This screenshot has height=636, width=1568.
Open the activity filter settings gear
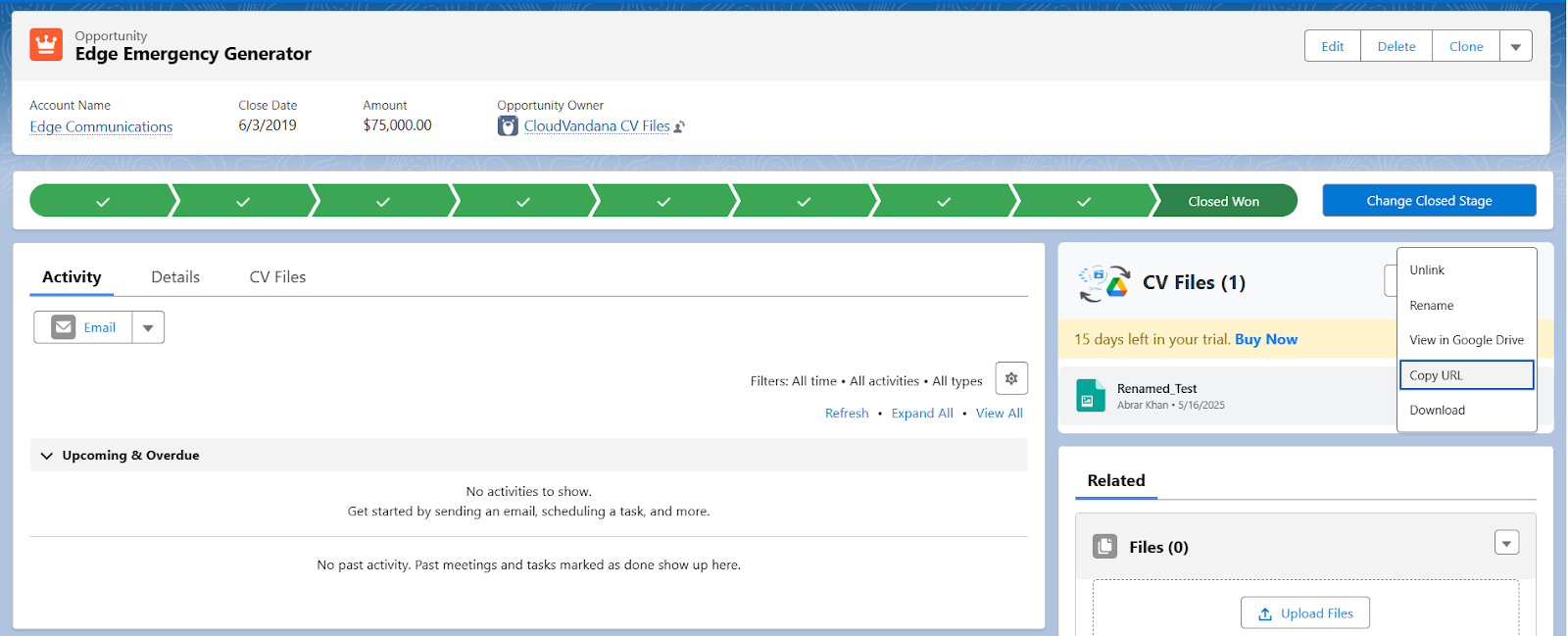1011,378
